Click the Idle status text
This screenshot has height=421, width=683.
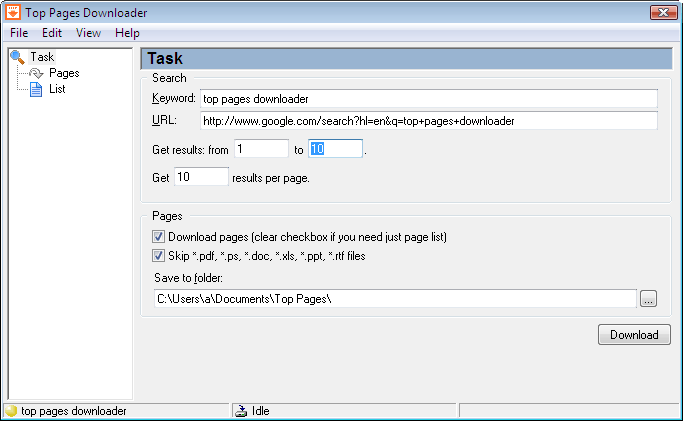tap(260, 411)
